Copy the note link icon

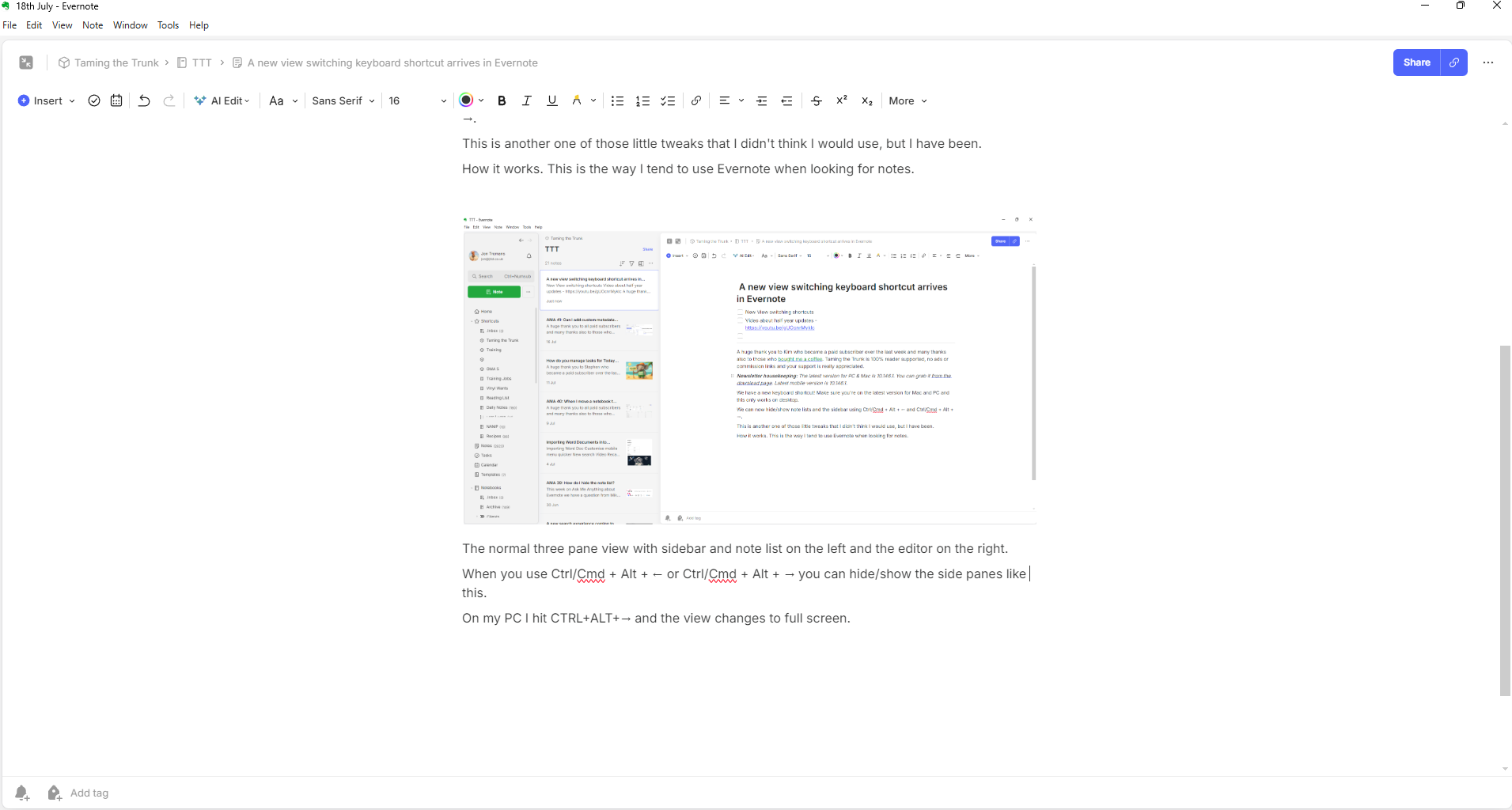(1454, 62)
